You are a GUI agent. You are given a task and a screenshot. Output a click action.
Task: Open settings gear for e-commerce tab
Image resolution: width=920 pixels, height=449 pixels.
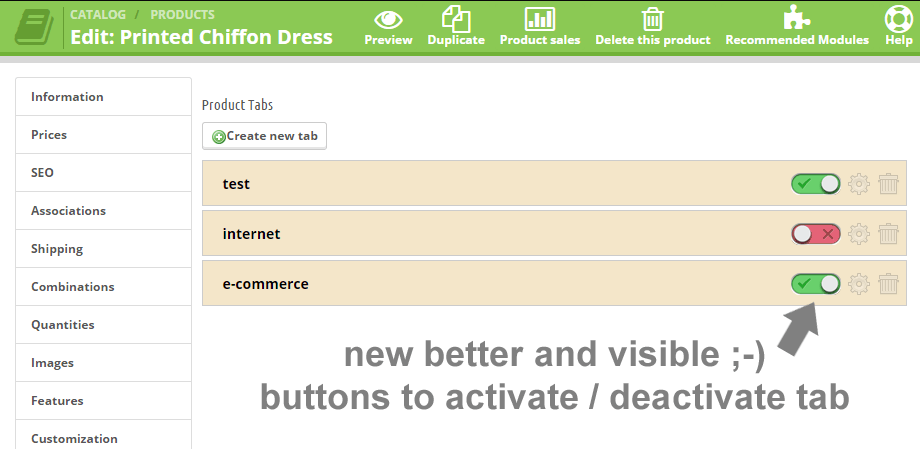[x=859, y=283]
